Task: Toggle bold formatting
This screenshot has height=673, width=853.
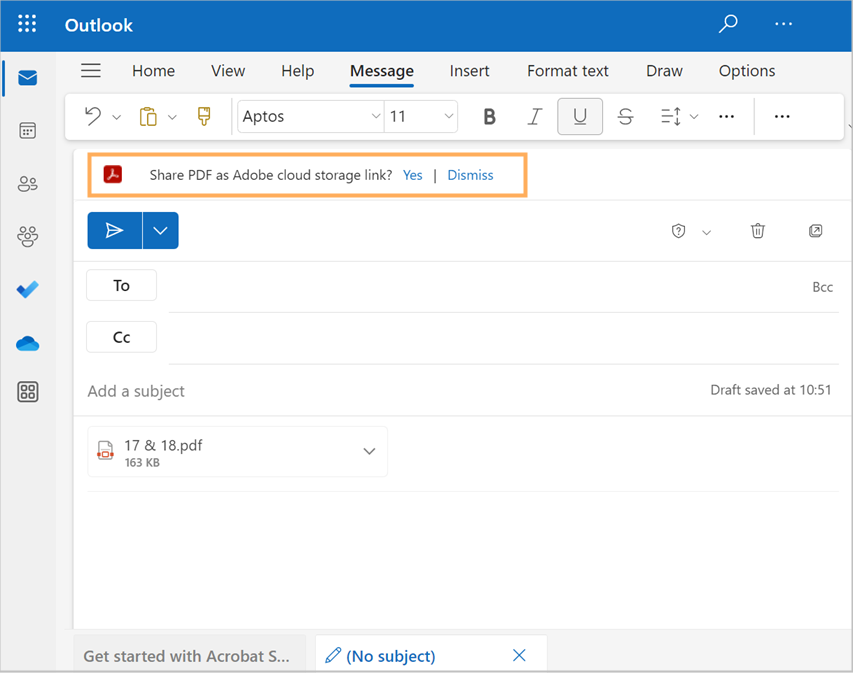Action: point(489,117)
